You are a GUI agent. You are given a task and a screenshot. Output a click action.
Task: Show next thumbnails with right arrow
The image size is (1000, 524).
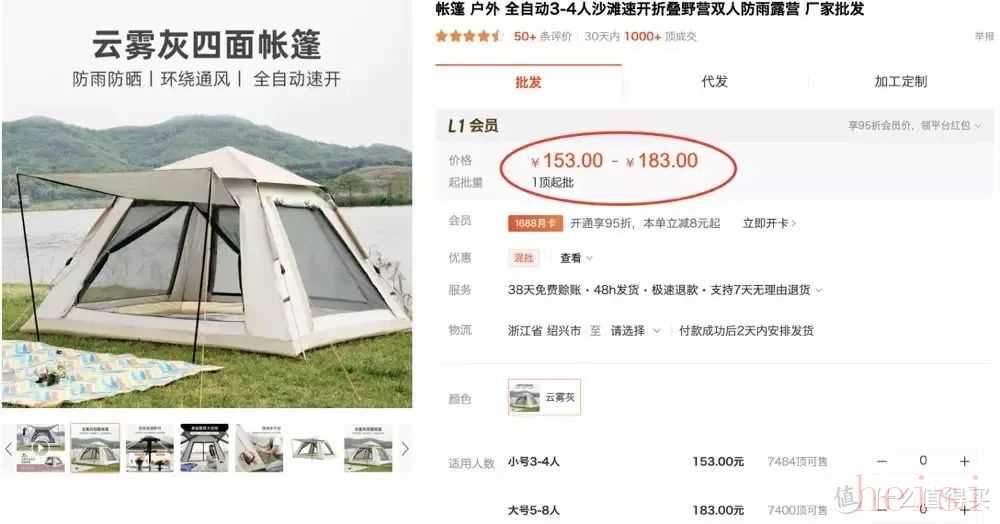pyautogui.click(x=405, y=449)
